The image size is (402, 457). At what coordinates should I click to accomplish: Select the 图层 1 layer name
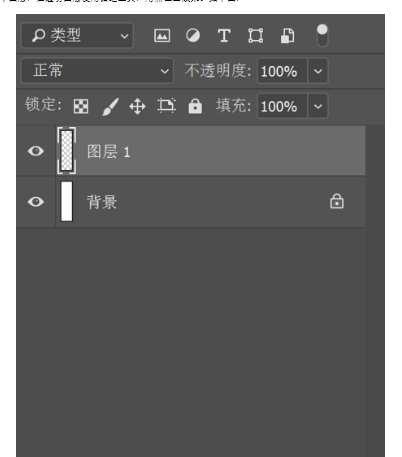109,152
